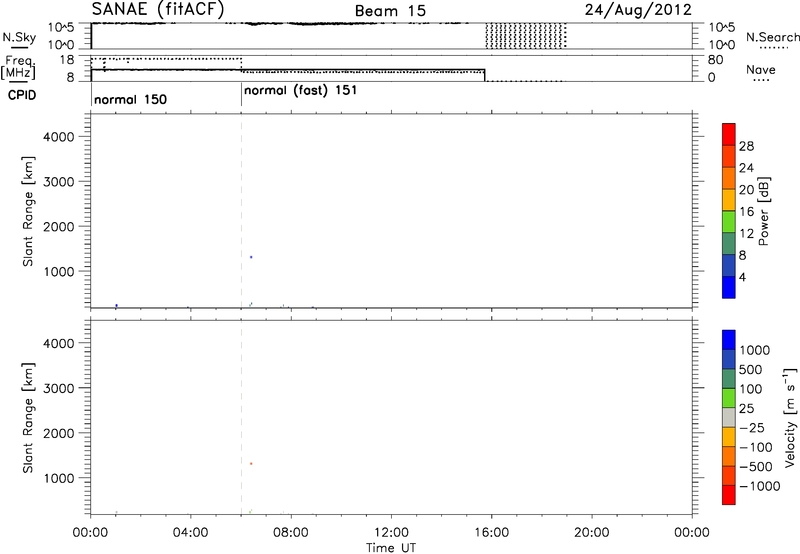
Task: Click the 12:00 time axis tick label
Action: (391, 533)
